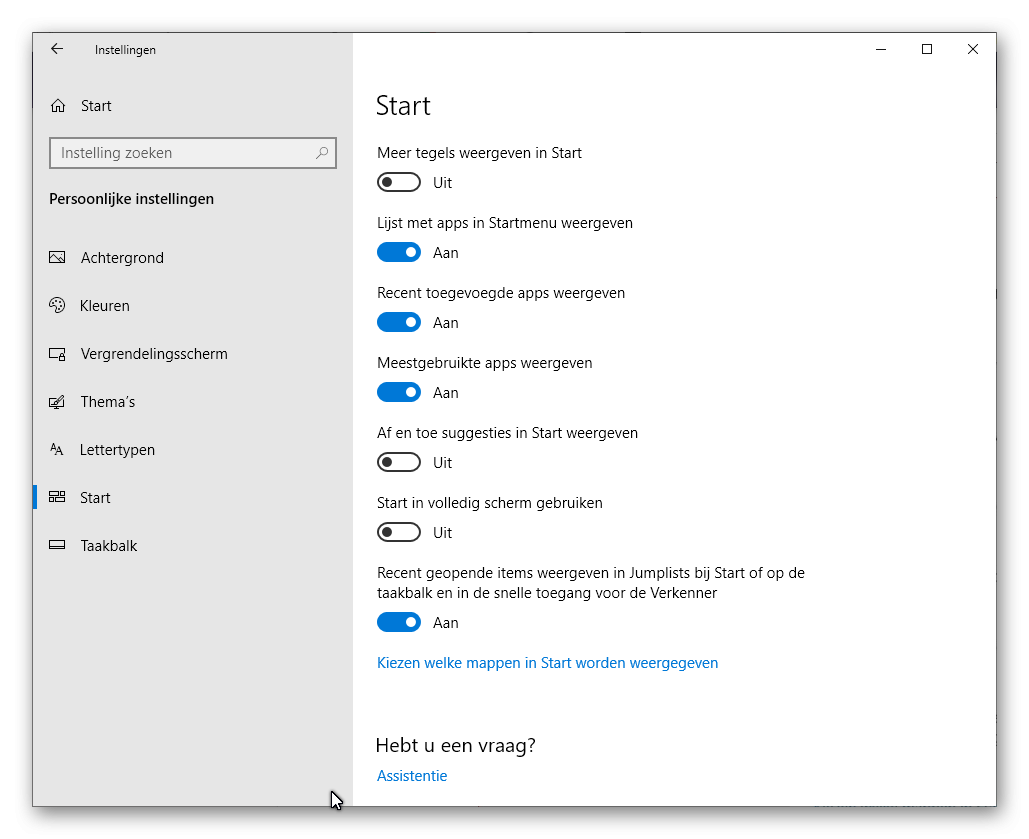Select Taakbalk in the sidebar

click(x=193, y=546)
